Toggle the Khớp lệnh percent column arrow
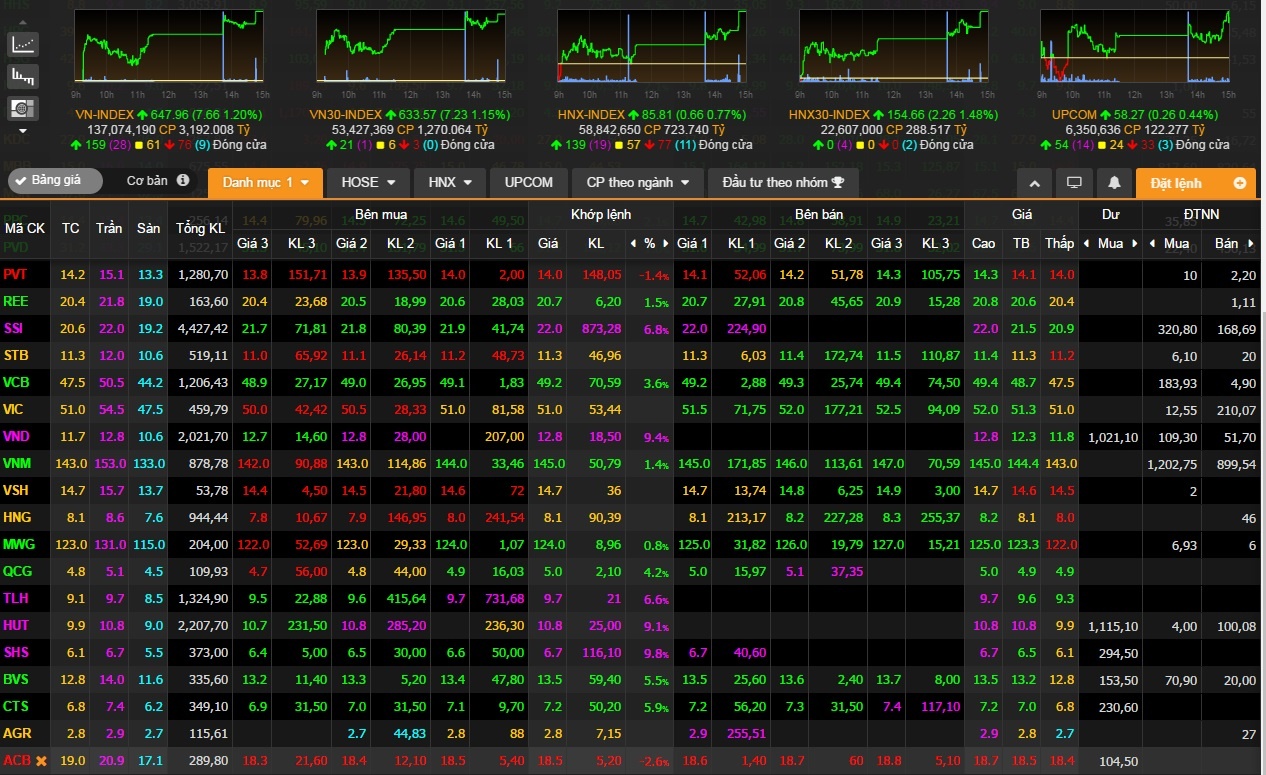The width and height of the screenshot is (1266, 775). 632,243
